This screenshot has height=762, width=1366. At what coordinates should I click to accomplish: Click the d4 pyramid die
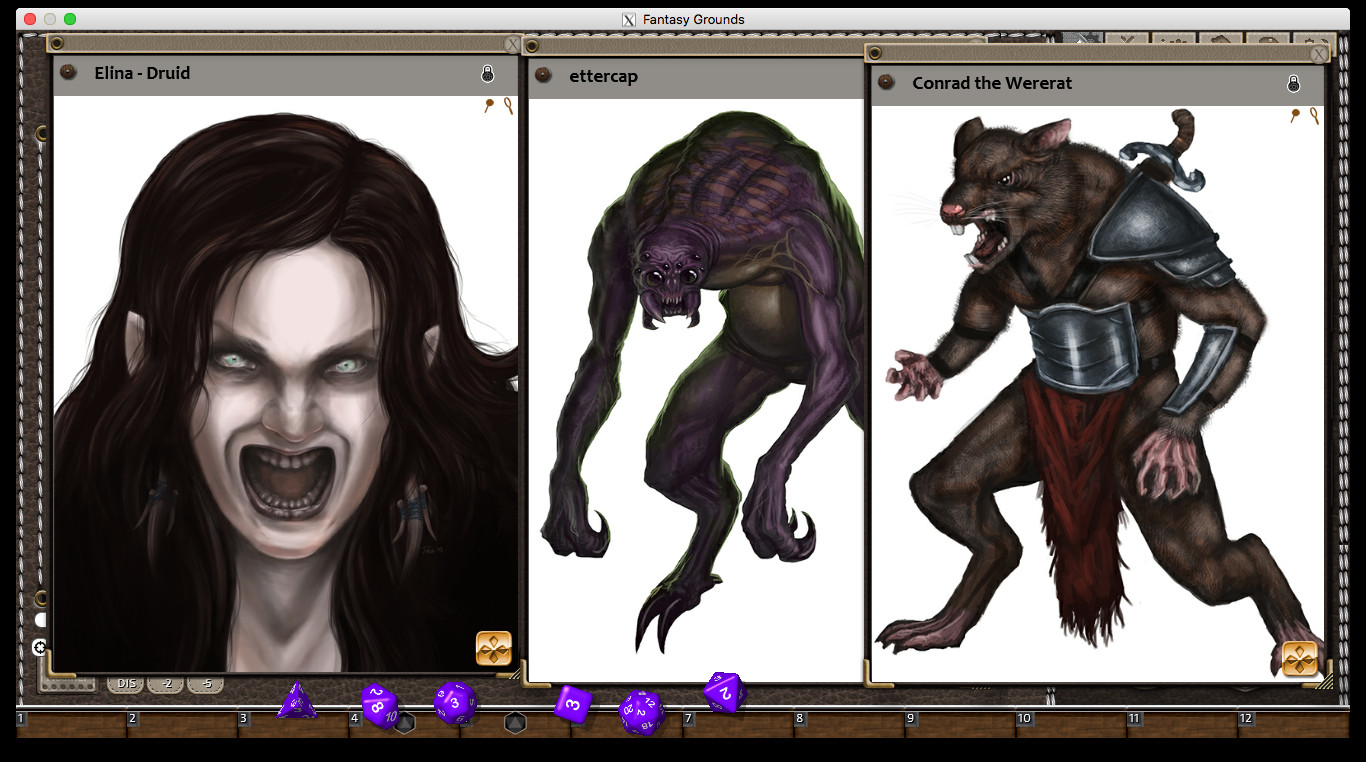297,702
